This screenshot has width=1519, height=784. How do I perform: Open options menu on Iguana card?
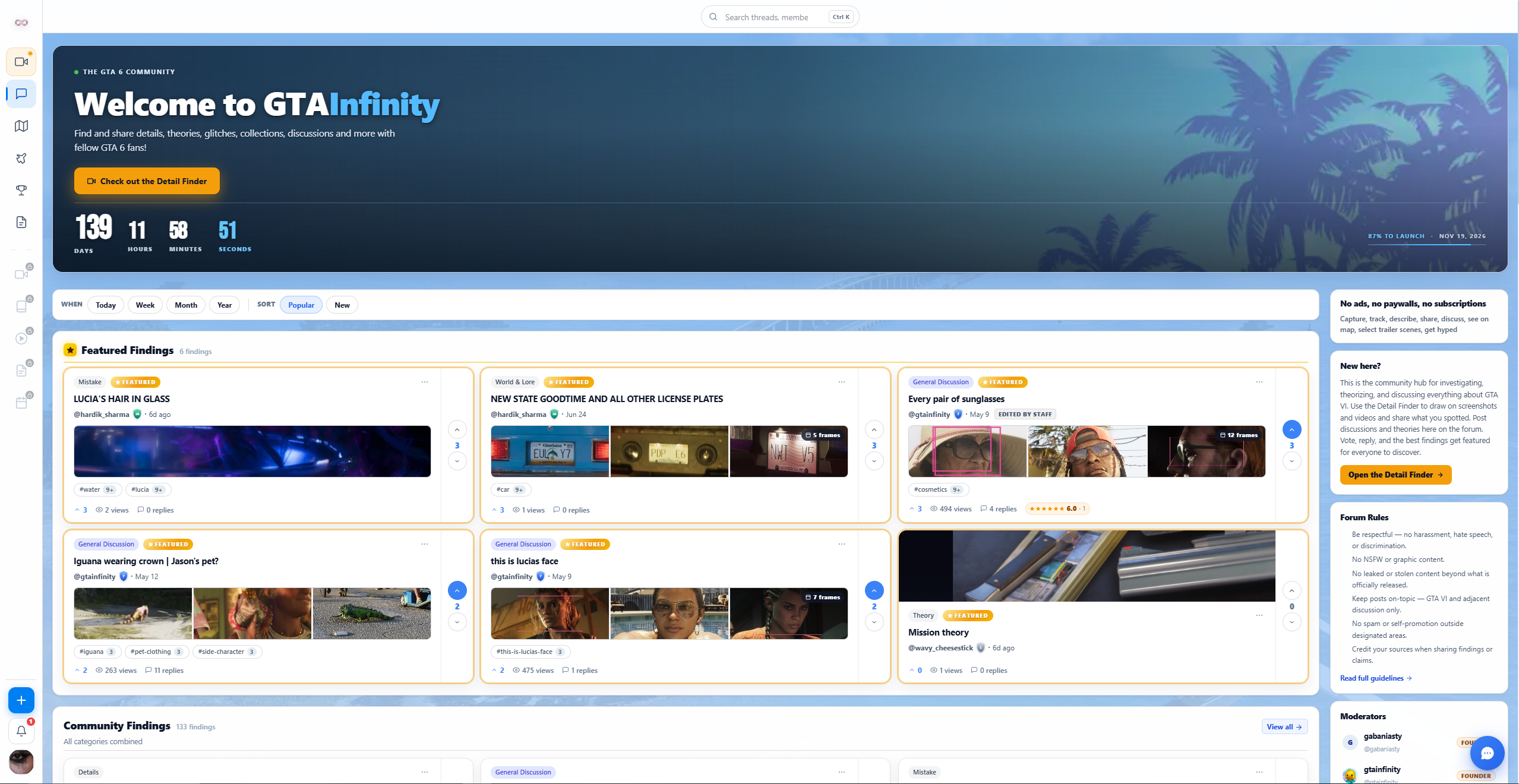[425, 544]
